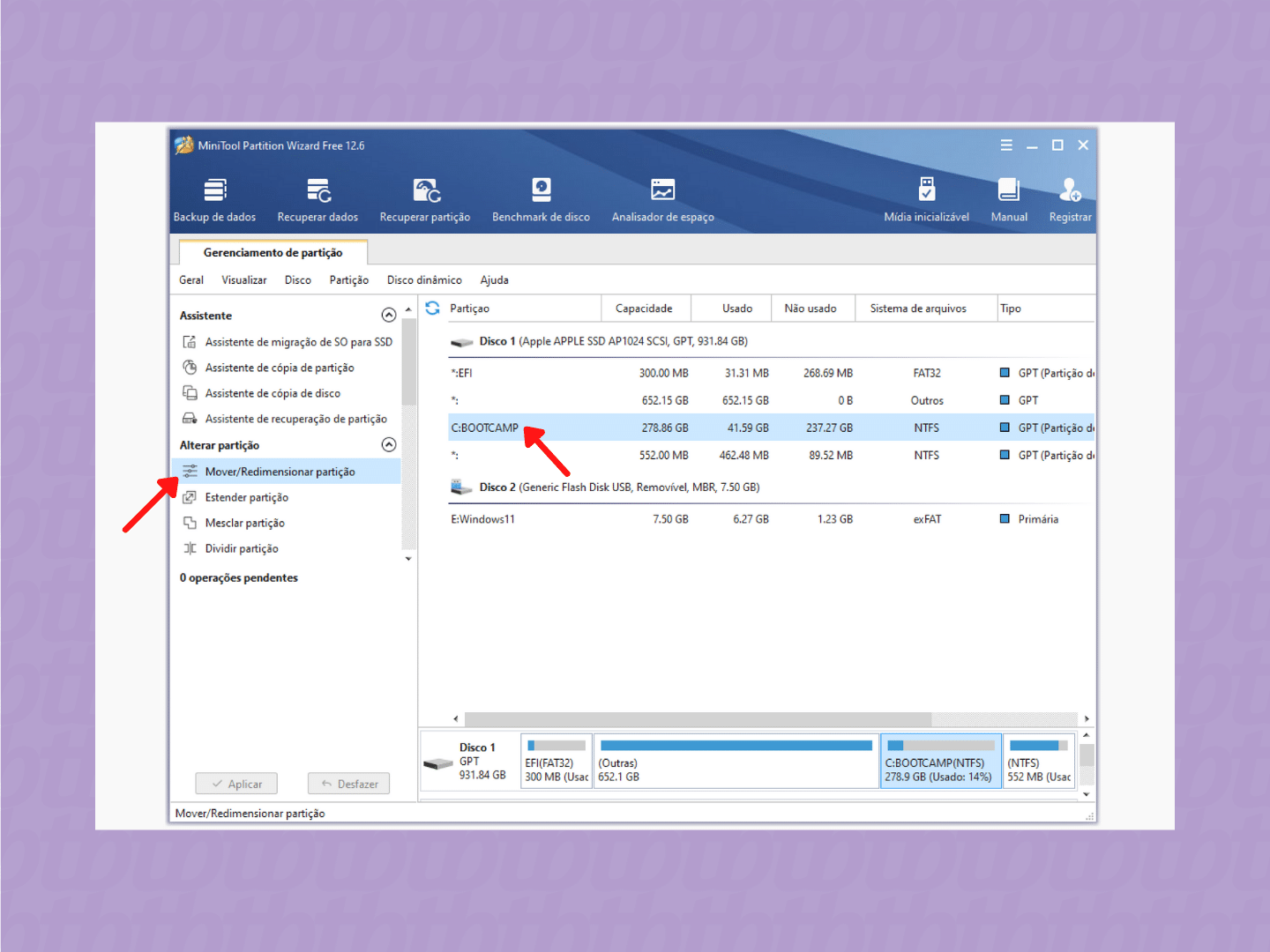Click EFI(FAT32) block in disk map
The height and width of the screenshot is (952, 1270).
(x=557, y=761)
